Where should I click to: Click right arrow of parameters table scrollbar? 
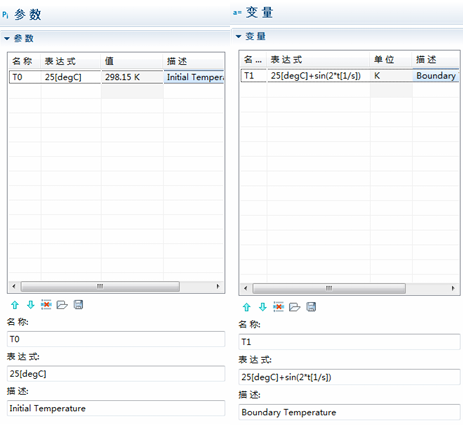pos(218,286)
